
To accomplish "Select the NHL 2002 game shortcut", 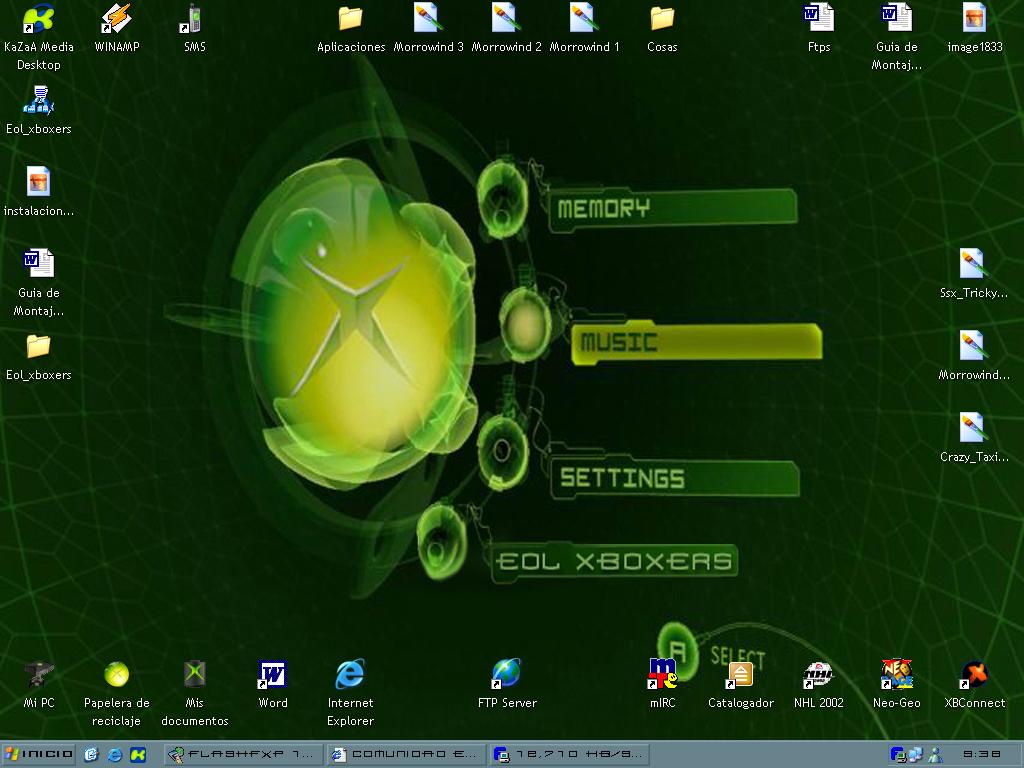I will 818,675.
